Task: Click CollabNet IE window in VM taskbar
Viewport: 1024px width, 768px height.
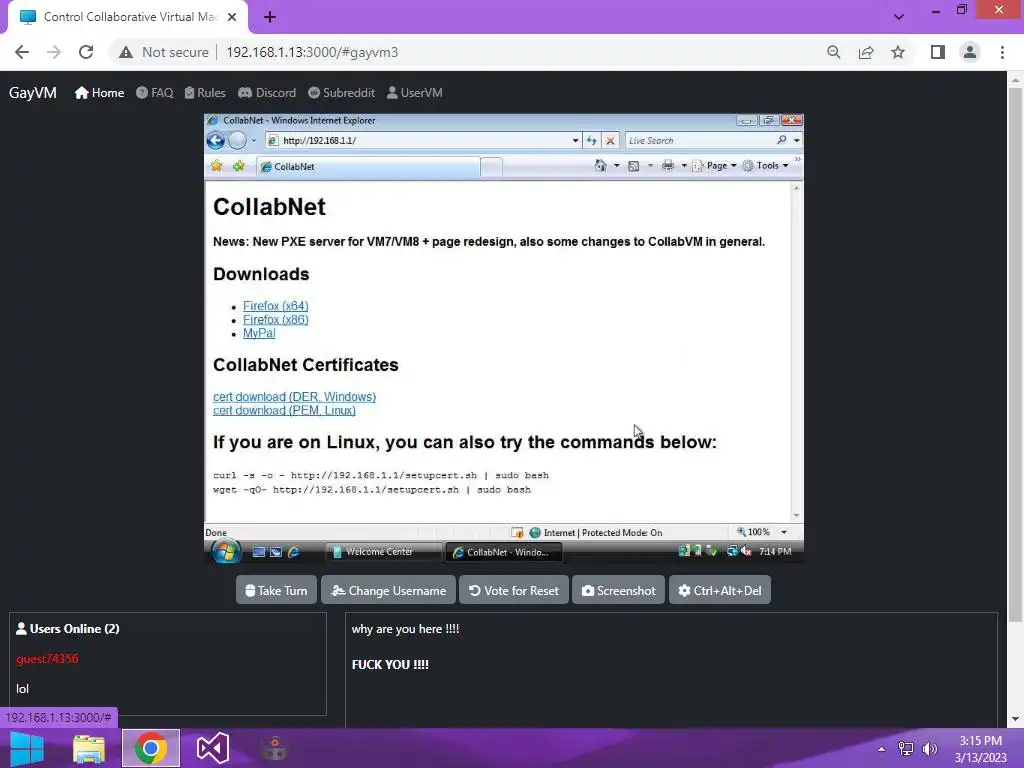Action: point(503,552)
